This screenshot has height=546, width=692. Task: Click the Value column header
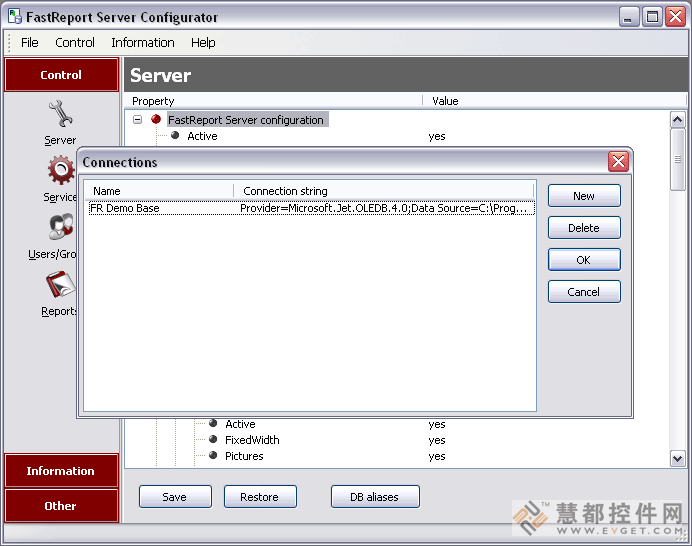click(x=554, y=101)
